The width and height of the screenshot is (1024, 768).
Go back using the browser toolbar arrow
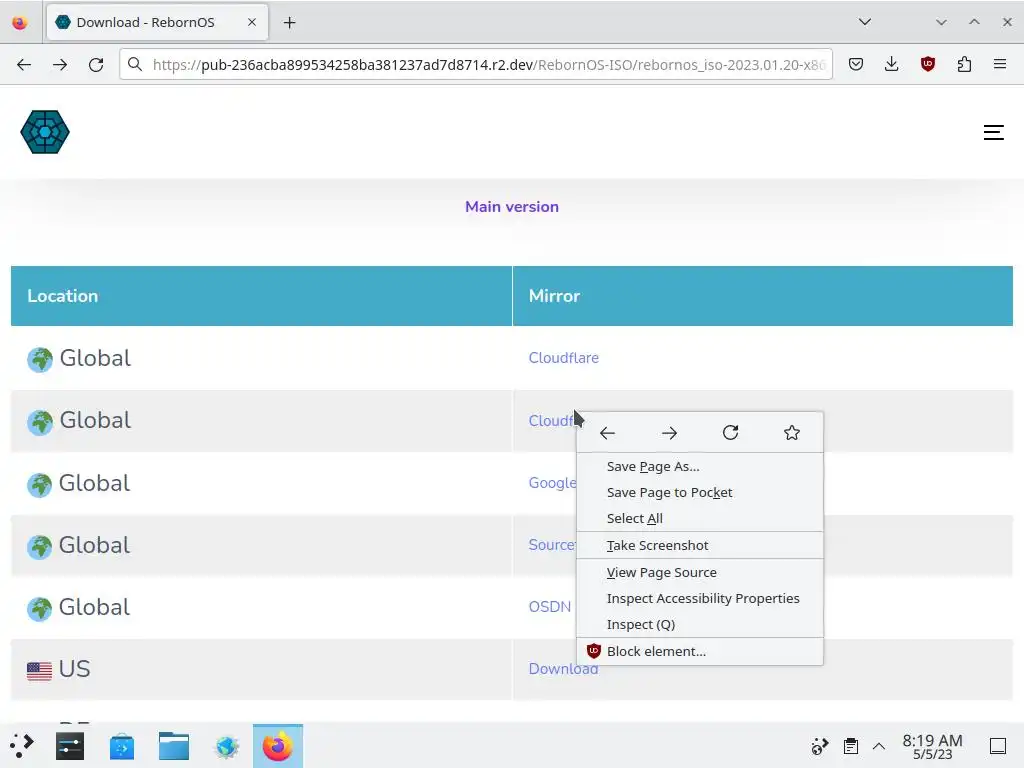tap(24, 65)
